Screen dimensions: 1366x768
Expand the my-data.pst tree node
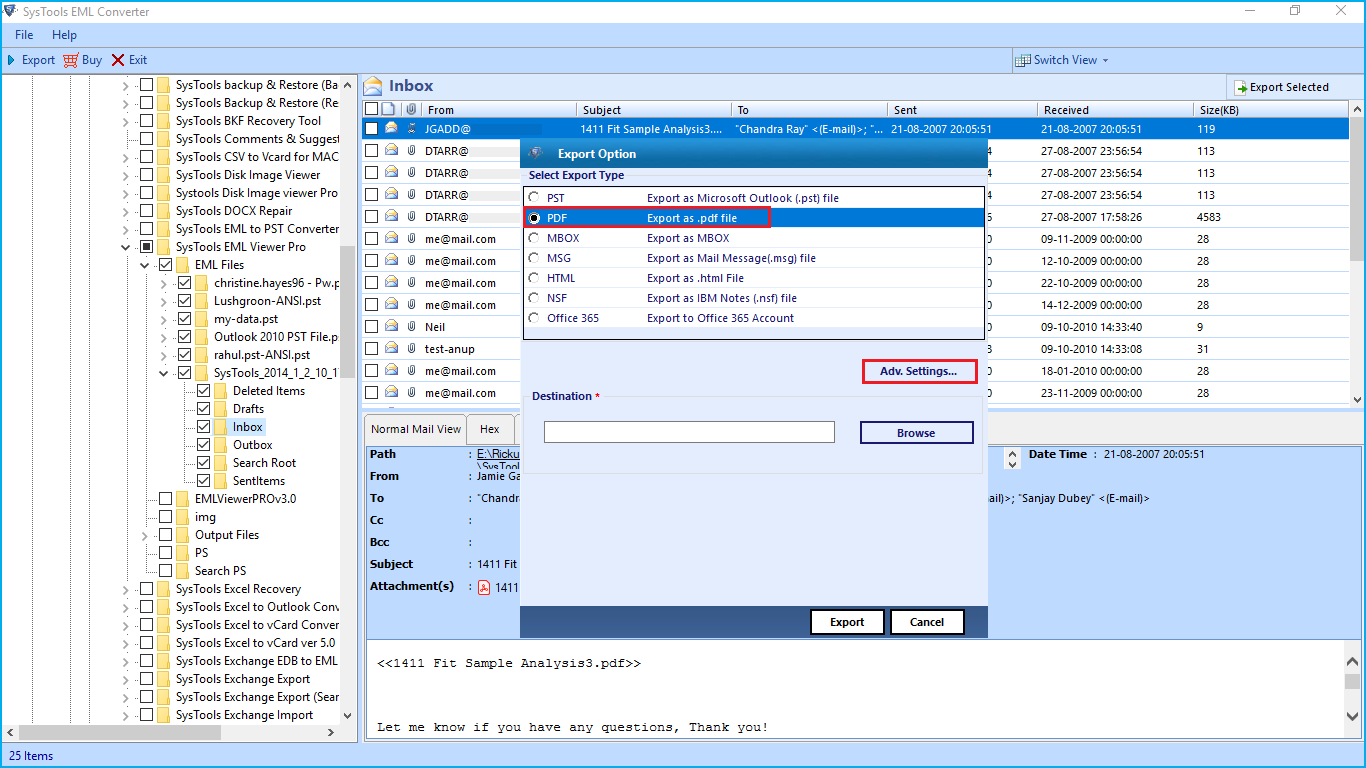[x=164, y=319]
